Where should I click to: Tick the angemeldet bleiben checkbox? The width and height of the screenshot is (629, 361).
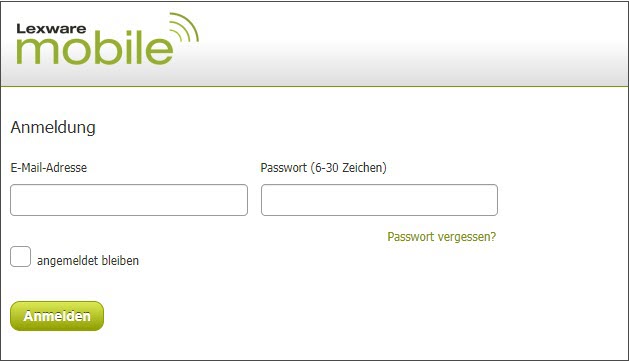click(20, 256)
